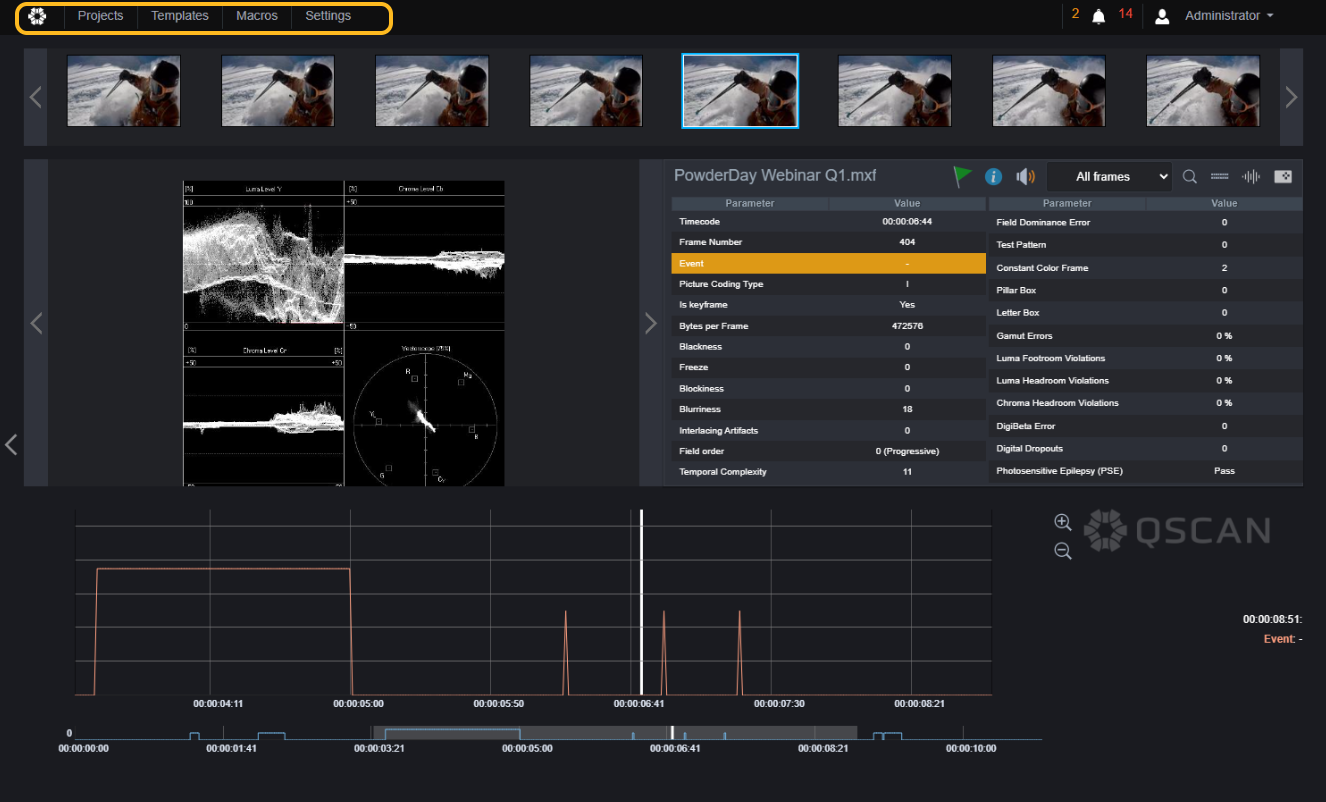
Task: Click the audio waveform icon
Action: pyautogui.click(x=1251, y=176)
